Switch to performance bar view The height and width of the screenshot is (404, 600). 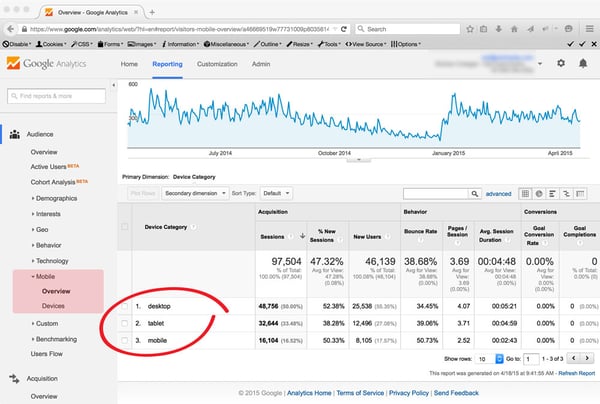pos(552,194)
